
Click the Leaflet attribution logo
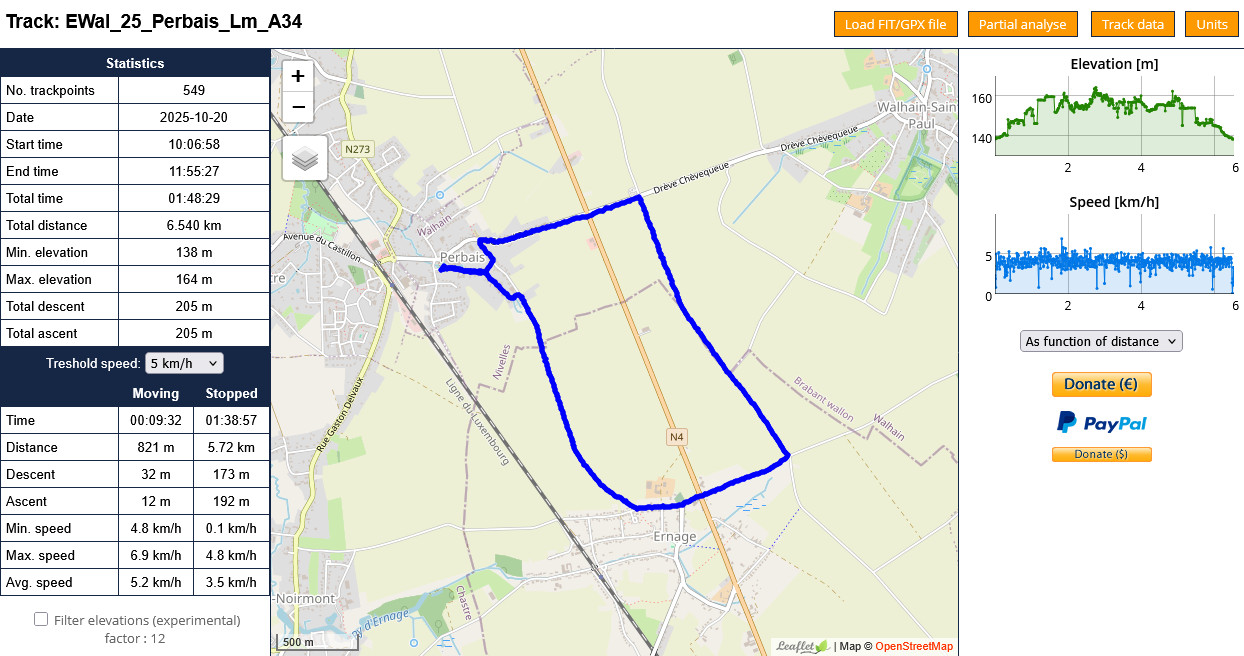pos(803,646)
